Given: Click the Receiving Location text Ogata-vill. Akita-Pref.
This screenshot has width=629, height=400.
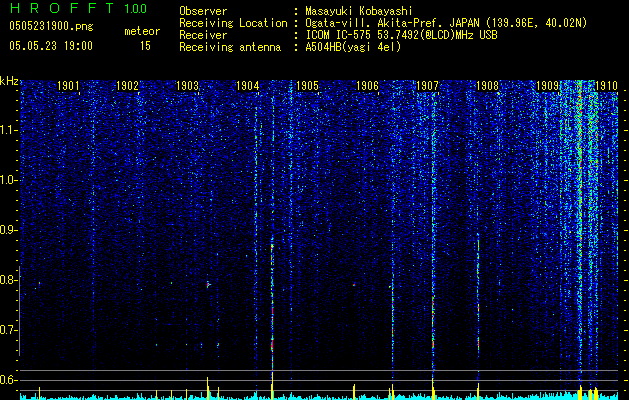Looking at the screenshot, I should click(373, 23).
